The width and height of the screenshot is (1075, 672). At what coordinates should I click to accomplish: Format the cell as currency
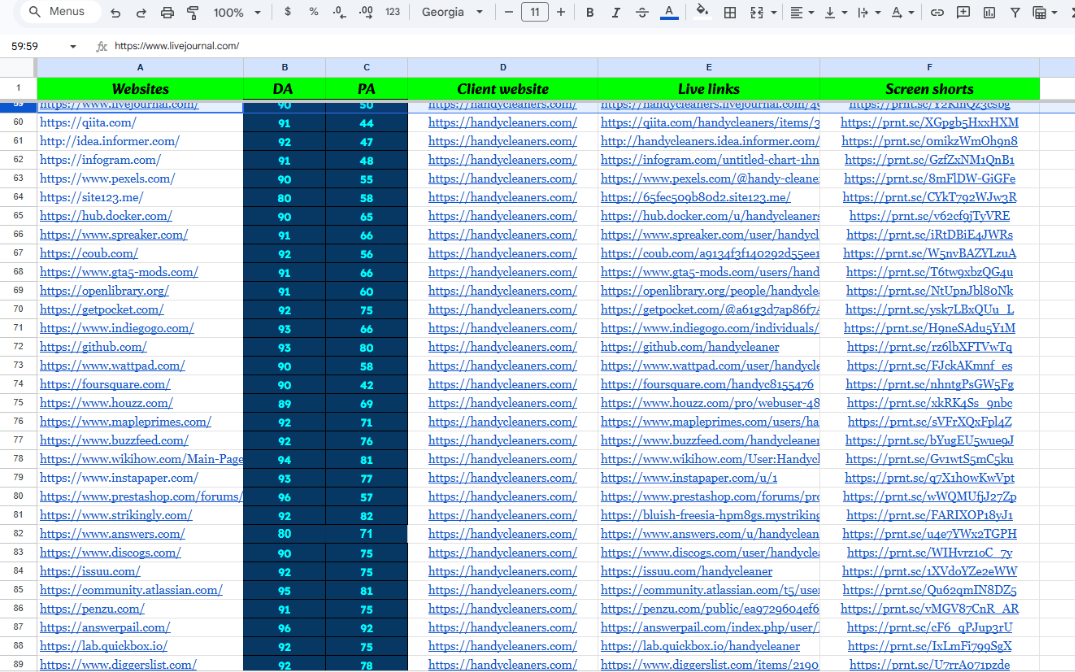click(x=288, y=12)
